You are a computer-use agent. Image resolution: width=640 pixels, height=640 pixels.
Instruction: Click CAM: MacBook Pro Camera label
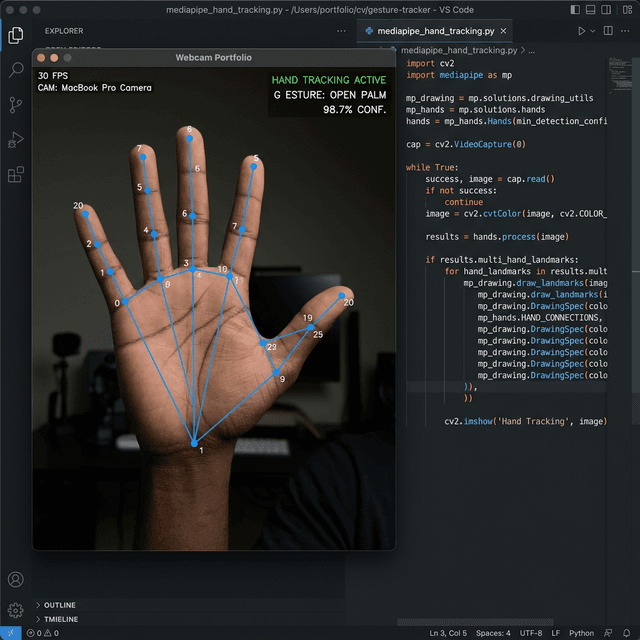pos(94,88)
